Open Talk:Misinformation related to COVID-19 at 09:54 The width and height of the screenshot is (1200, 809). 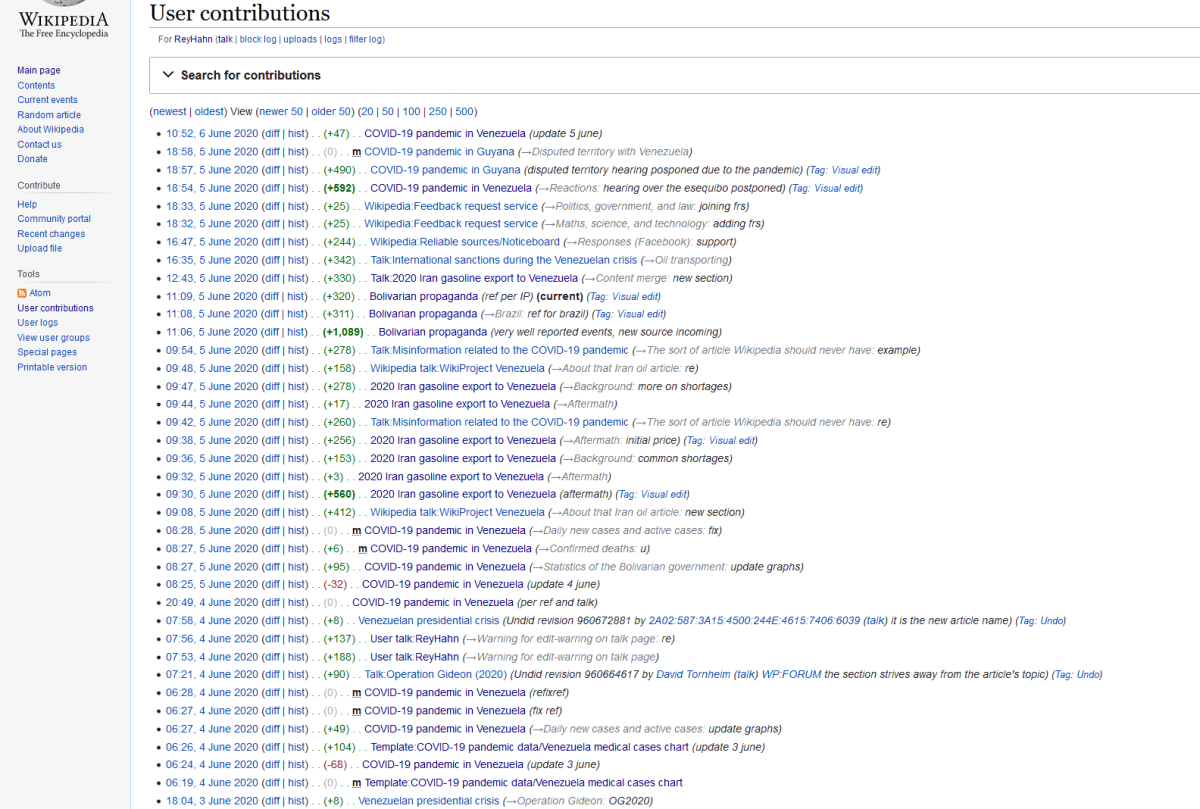point(499,350)
